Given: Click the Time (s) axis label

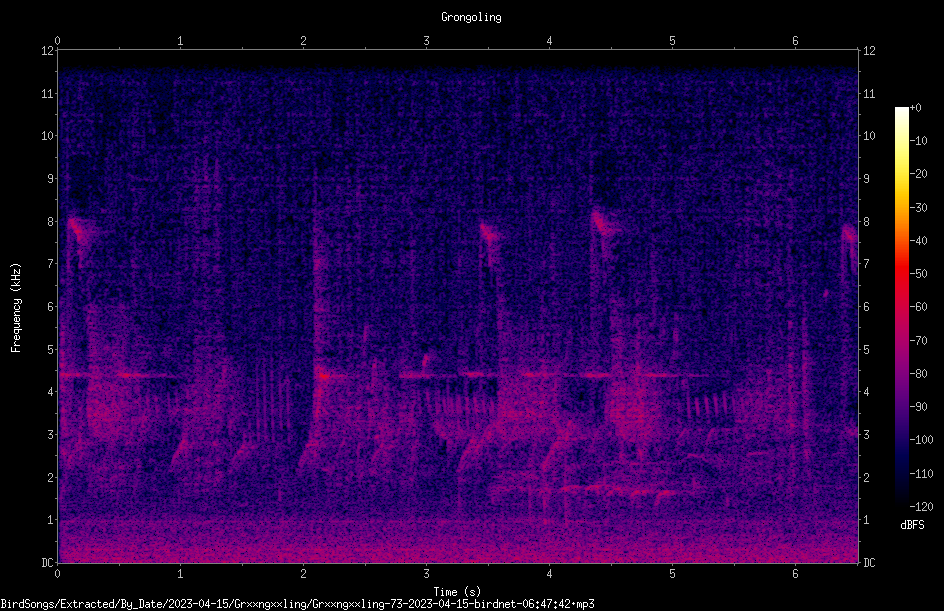Looking at the screenshot, I should pos(457,592).
